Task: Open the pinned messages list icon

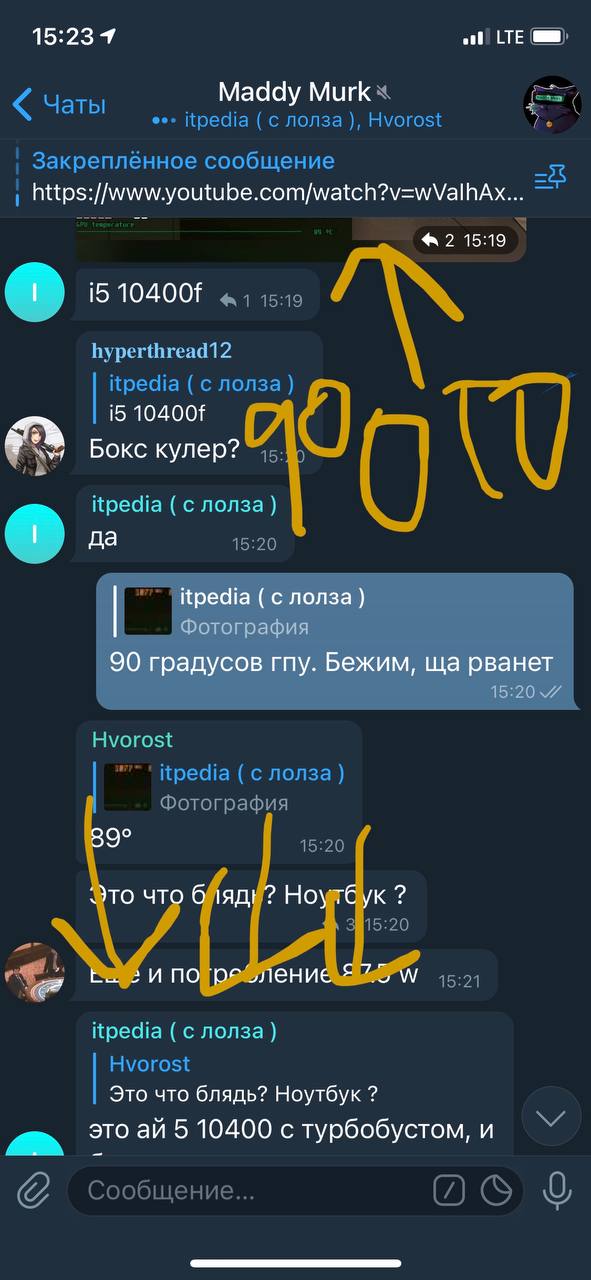Action: click(550, 178)
